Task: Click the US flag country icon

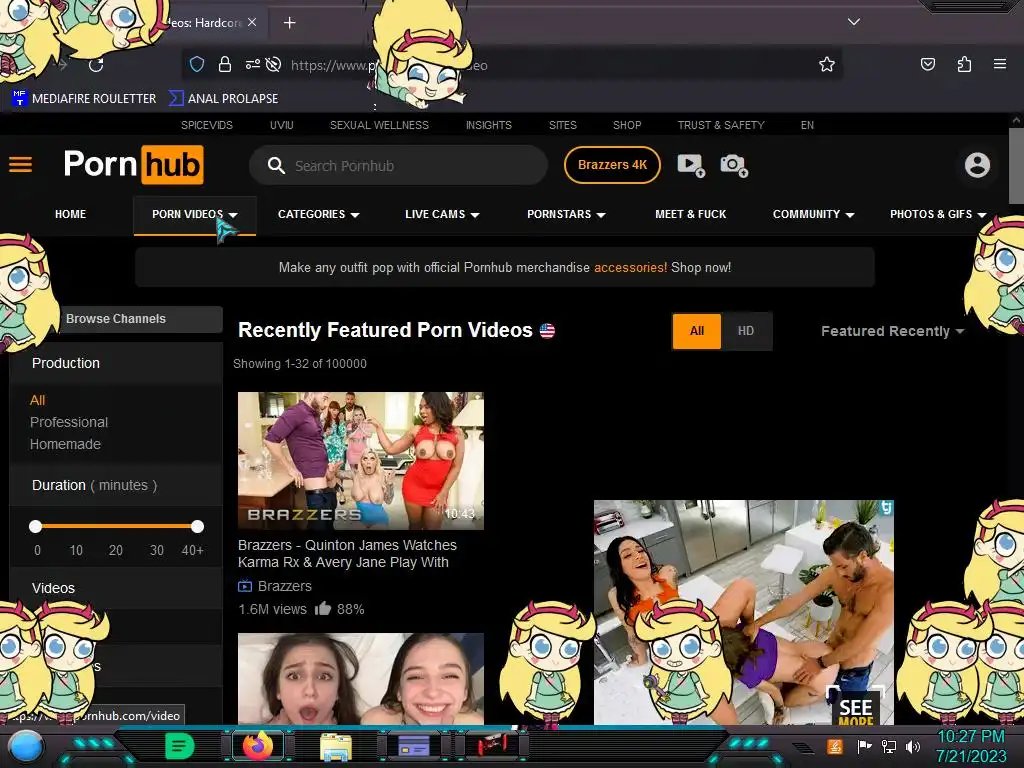Action: coord(547,330)
